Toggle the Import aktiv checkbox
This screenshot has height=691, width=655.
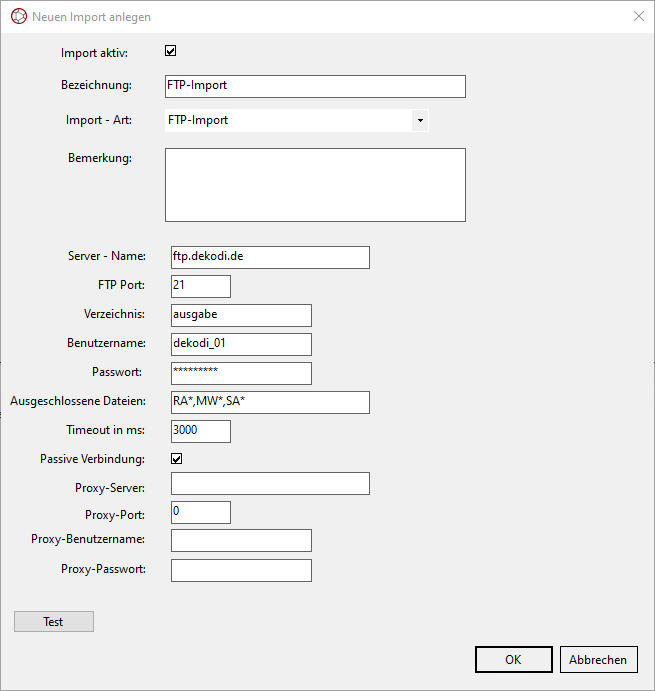(x=171, y=51)
